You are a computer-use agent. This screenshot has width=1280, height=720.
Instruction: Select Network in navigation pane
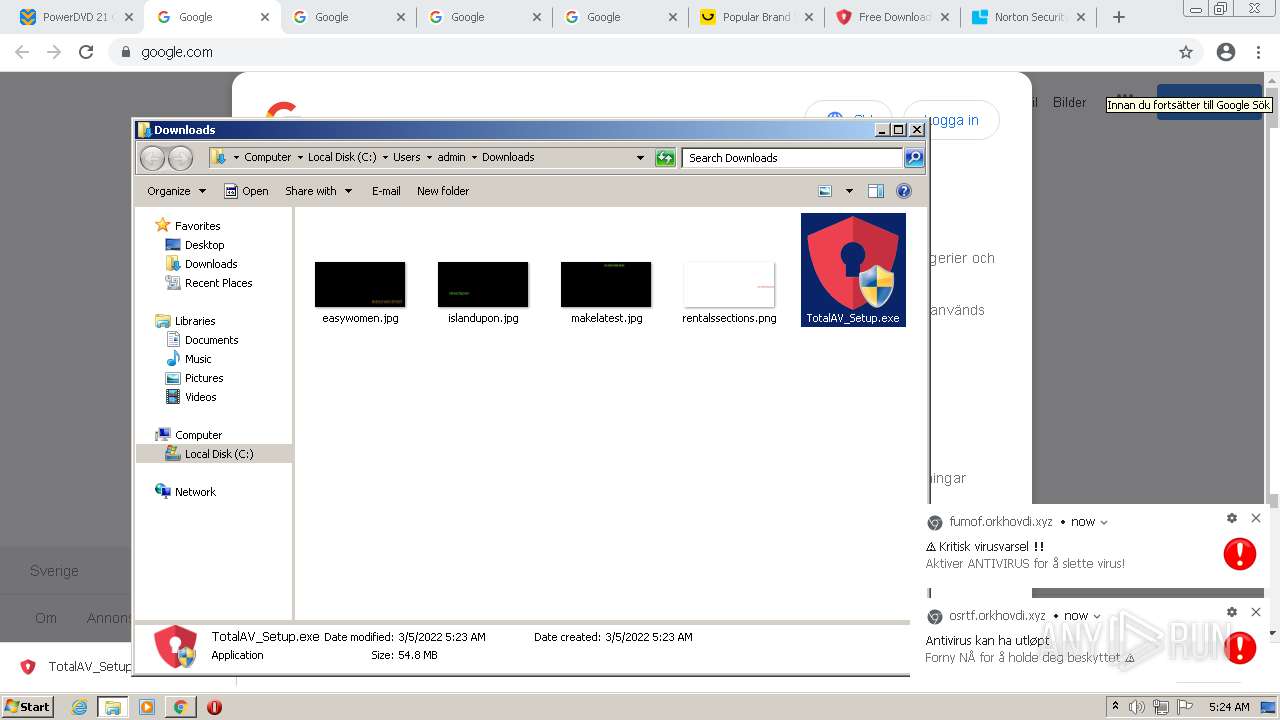click(x=195, y=492)
